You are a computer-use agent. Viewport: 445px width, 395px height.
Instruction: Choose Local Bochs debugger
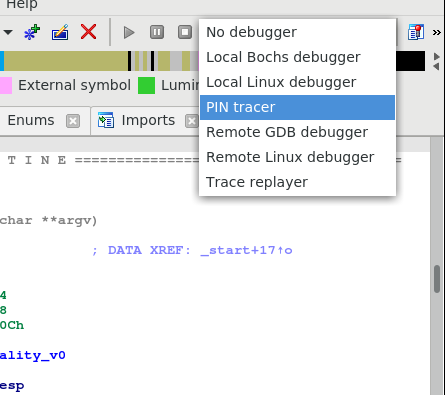(297, 57)
